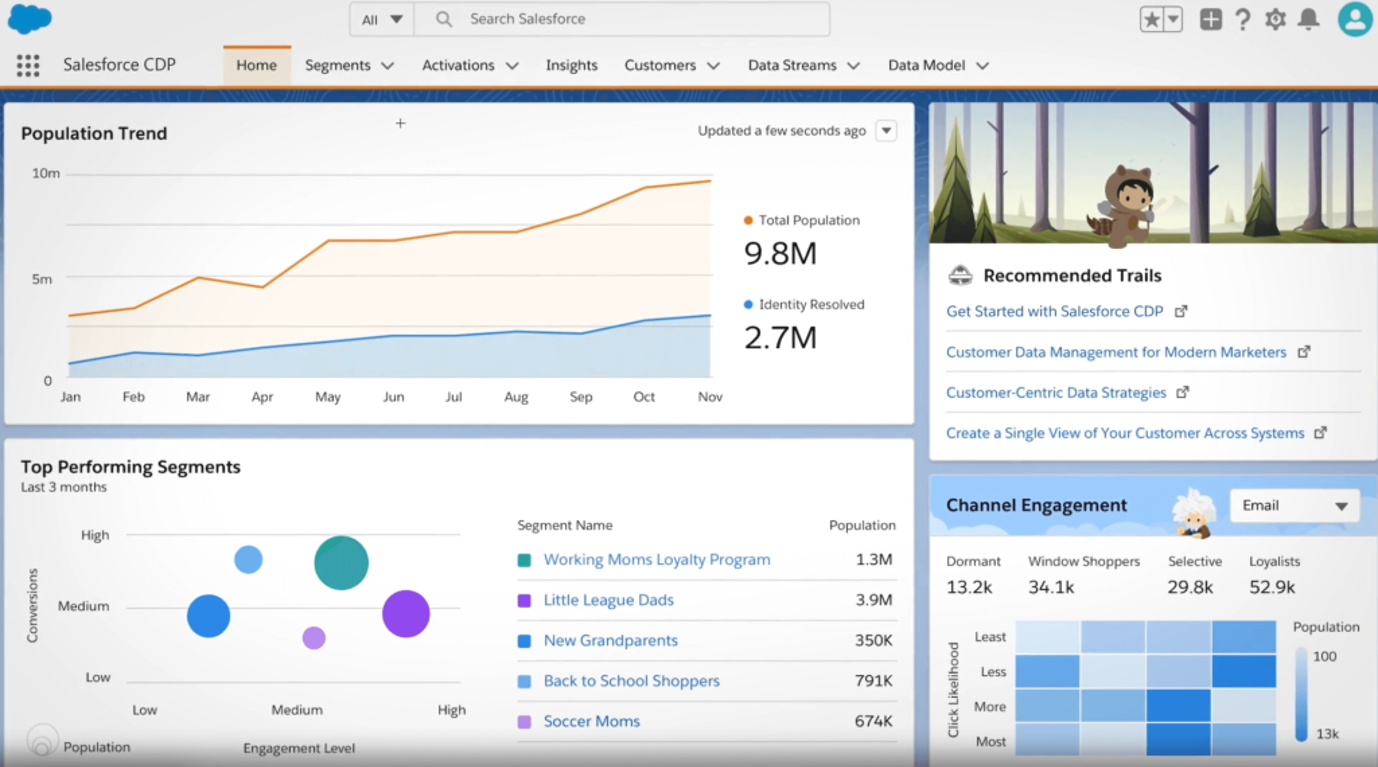
Task: Open the Population Trend options dropdown
Action: pos(886,131)
